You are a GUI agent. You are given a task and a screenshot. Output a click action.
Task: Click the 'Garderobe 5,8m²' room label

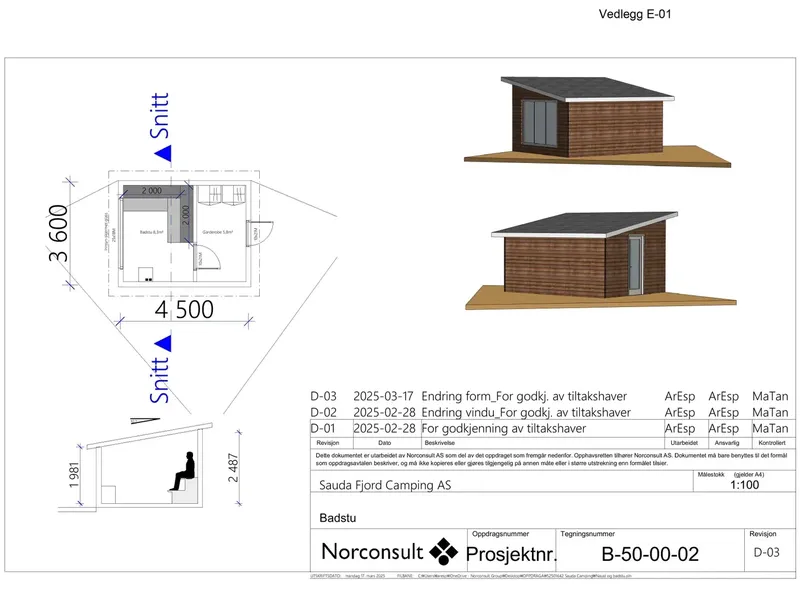tap(218, 232)
